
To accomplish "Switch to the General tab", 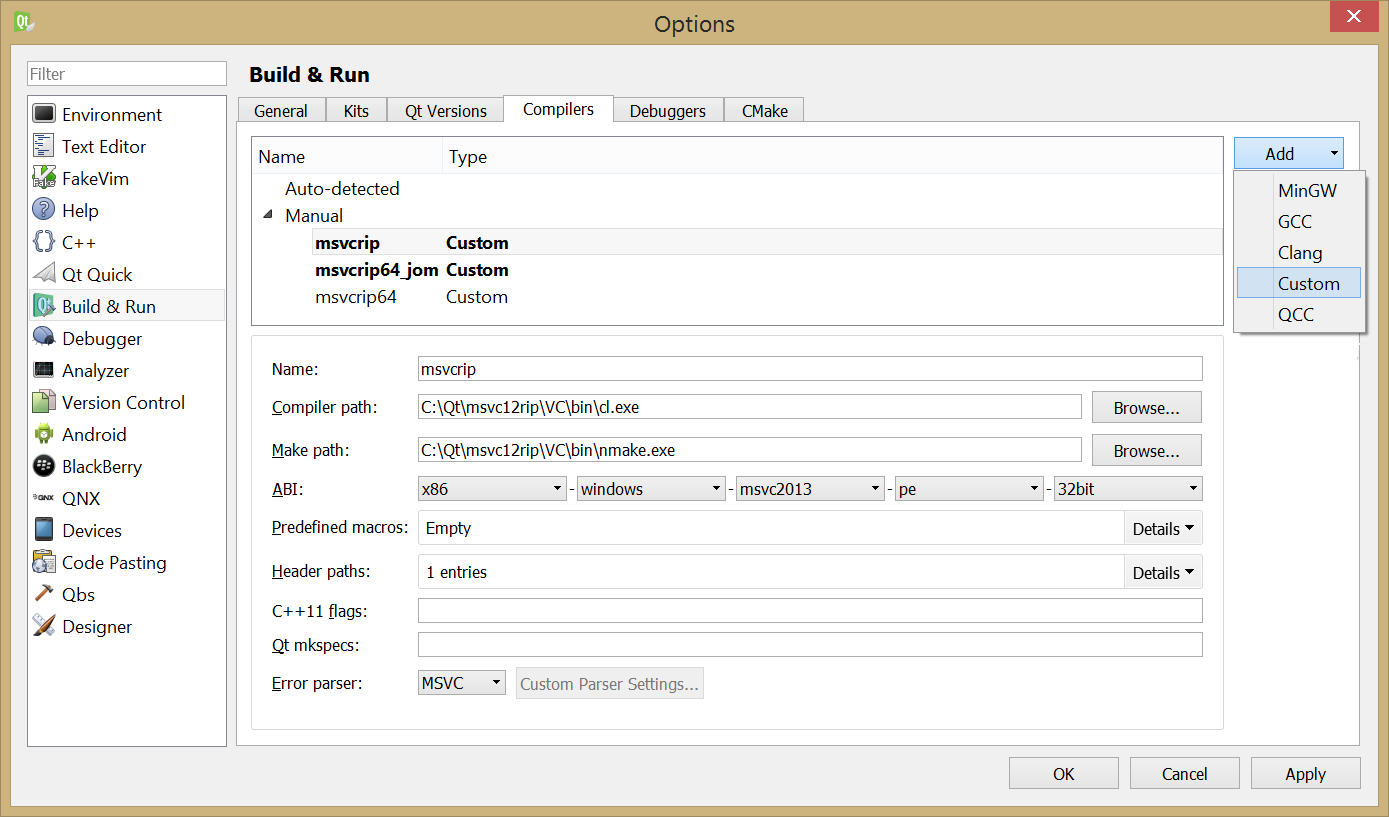I will [281, 111].
